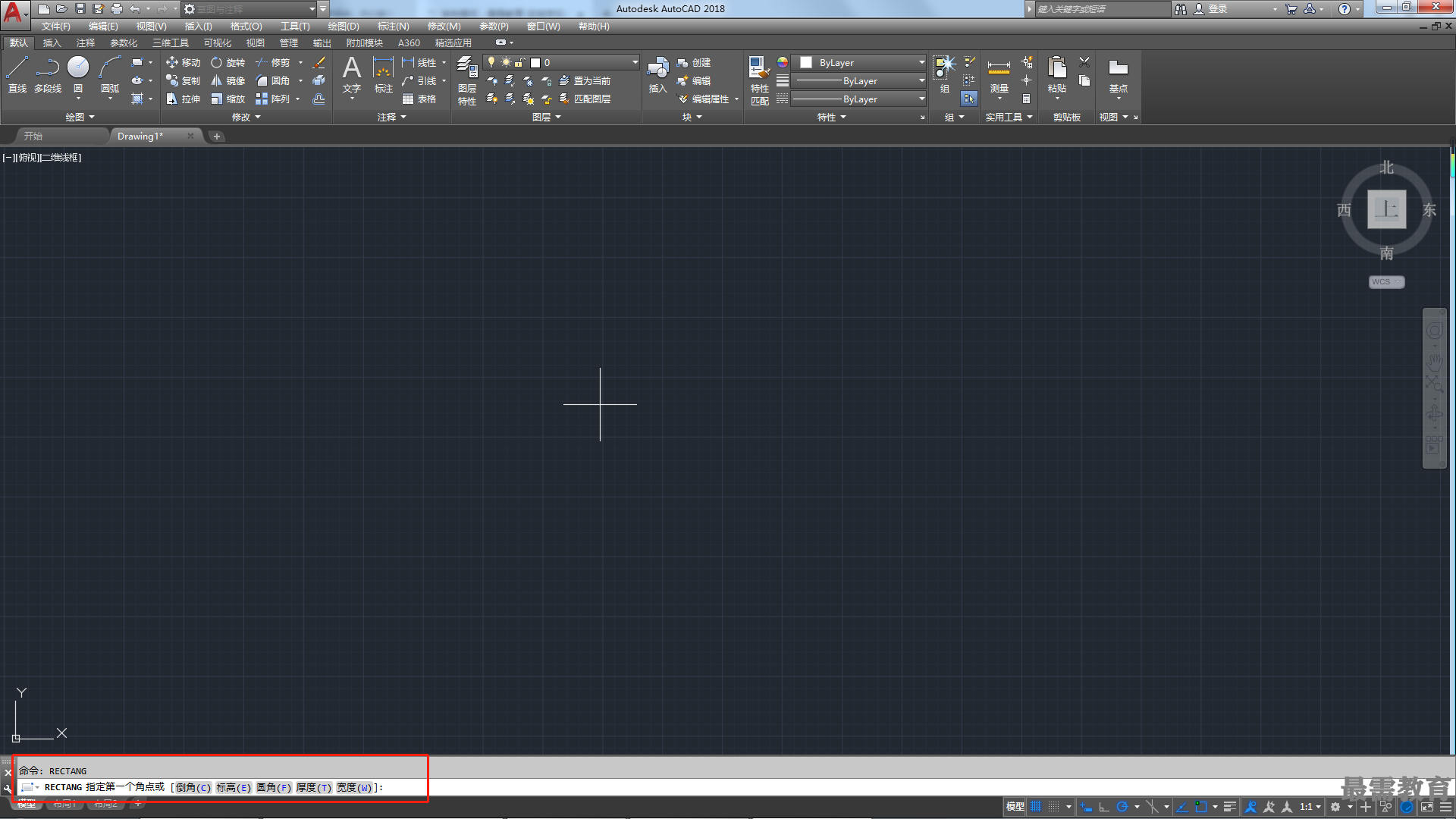The image size is (1456, 819).
Task: Click the 编辑属性 button
Action: pyautogui.click(x=703, y=99)
